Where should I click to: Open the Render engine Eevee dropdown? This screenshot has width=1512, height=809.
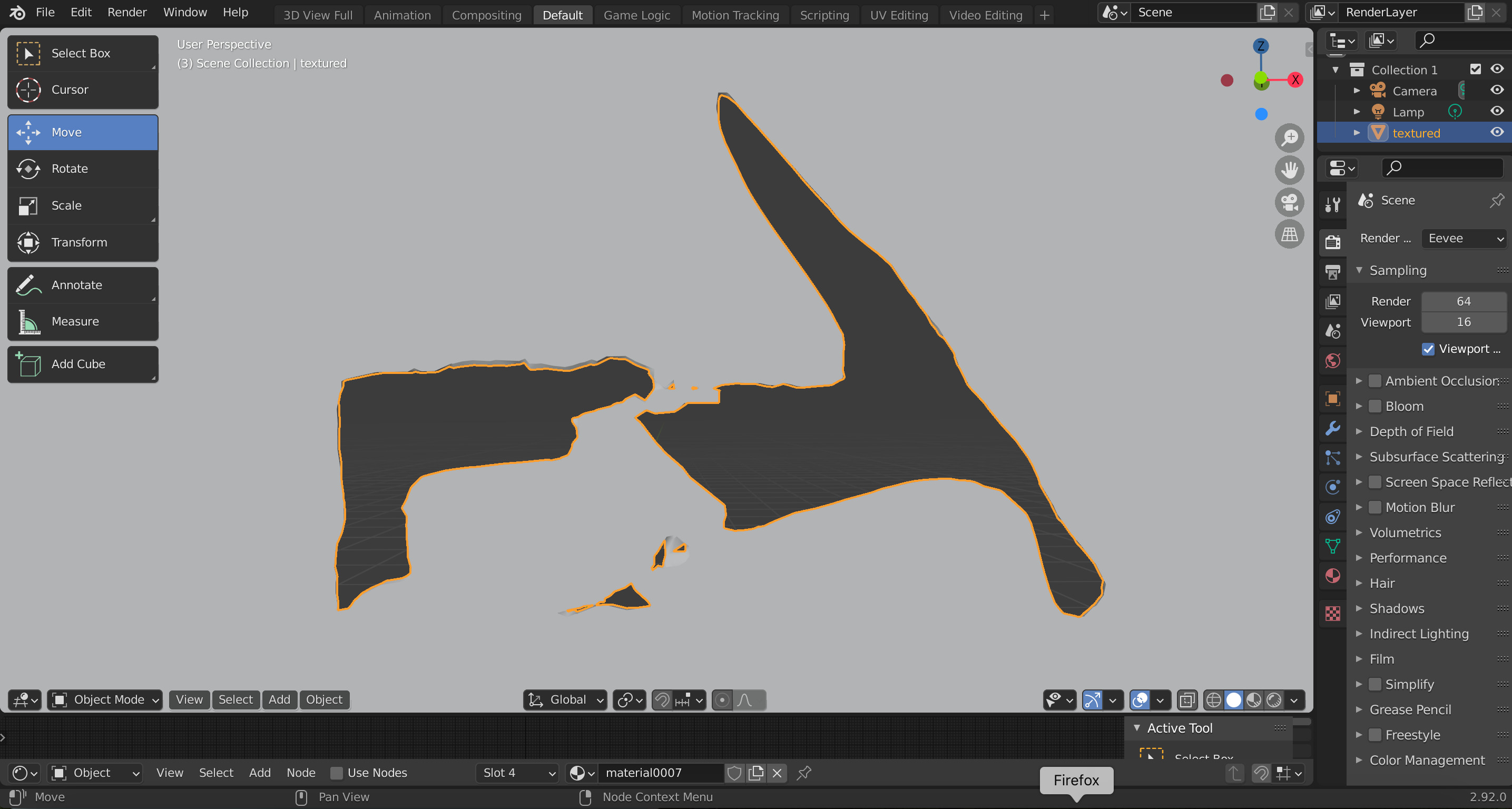point(1465,238)
